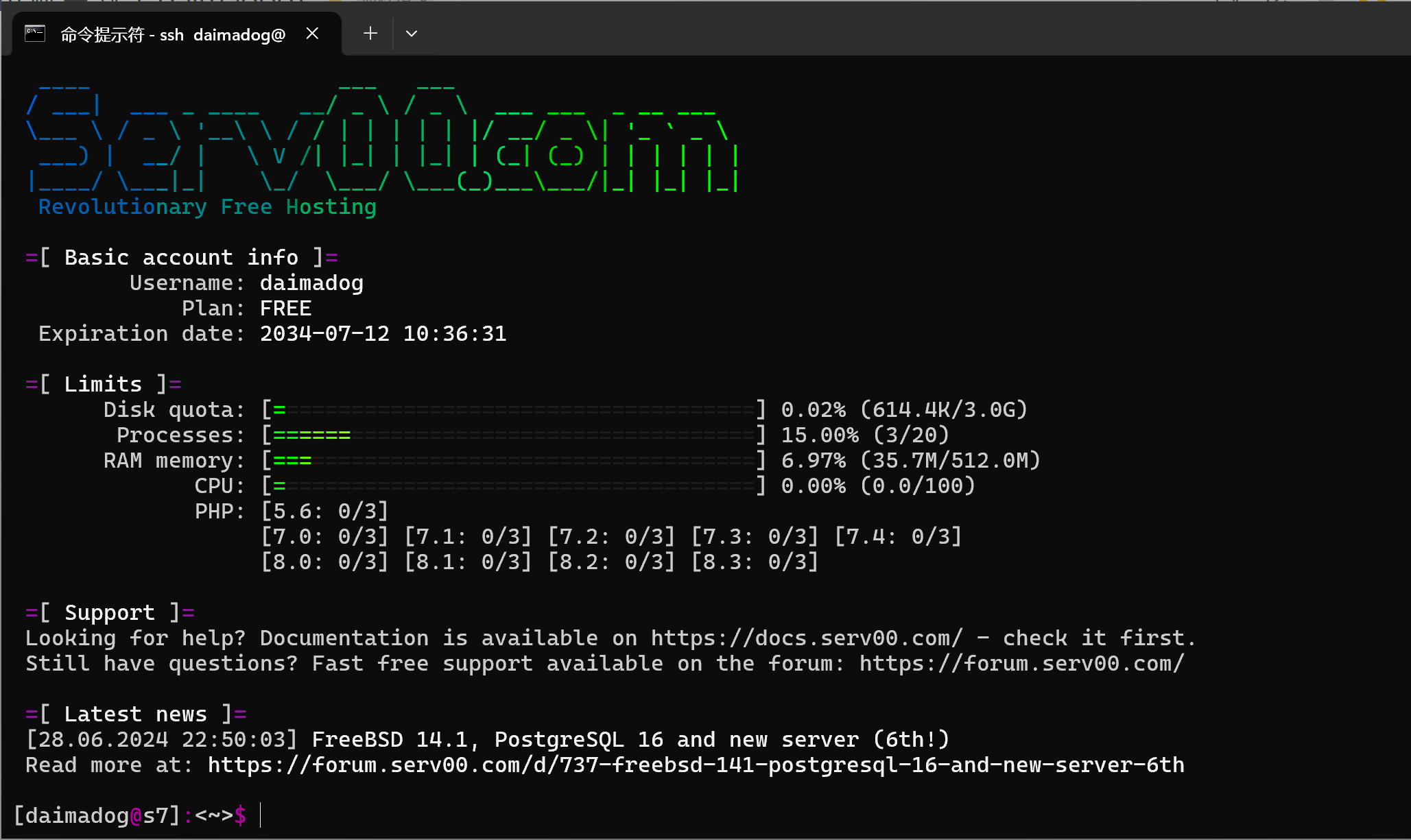The width and height of the screenshot is (1411, 840).
Task: Click the Basic account info section header
Action: pyautogui.click(x=182, y=257)
